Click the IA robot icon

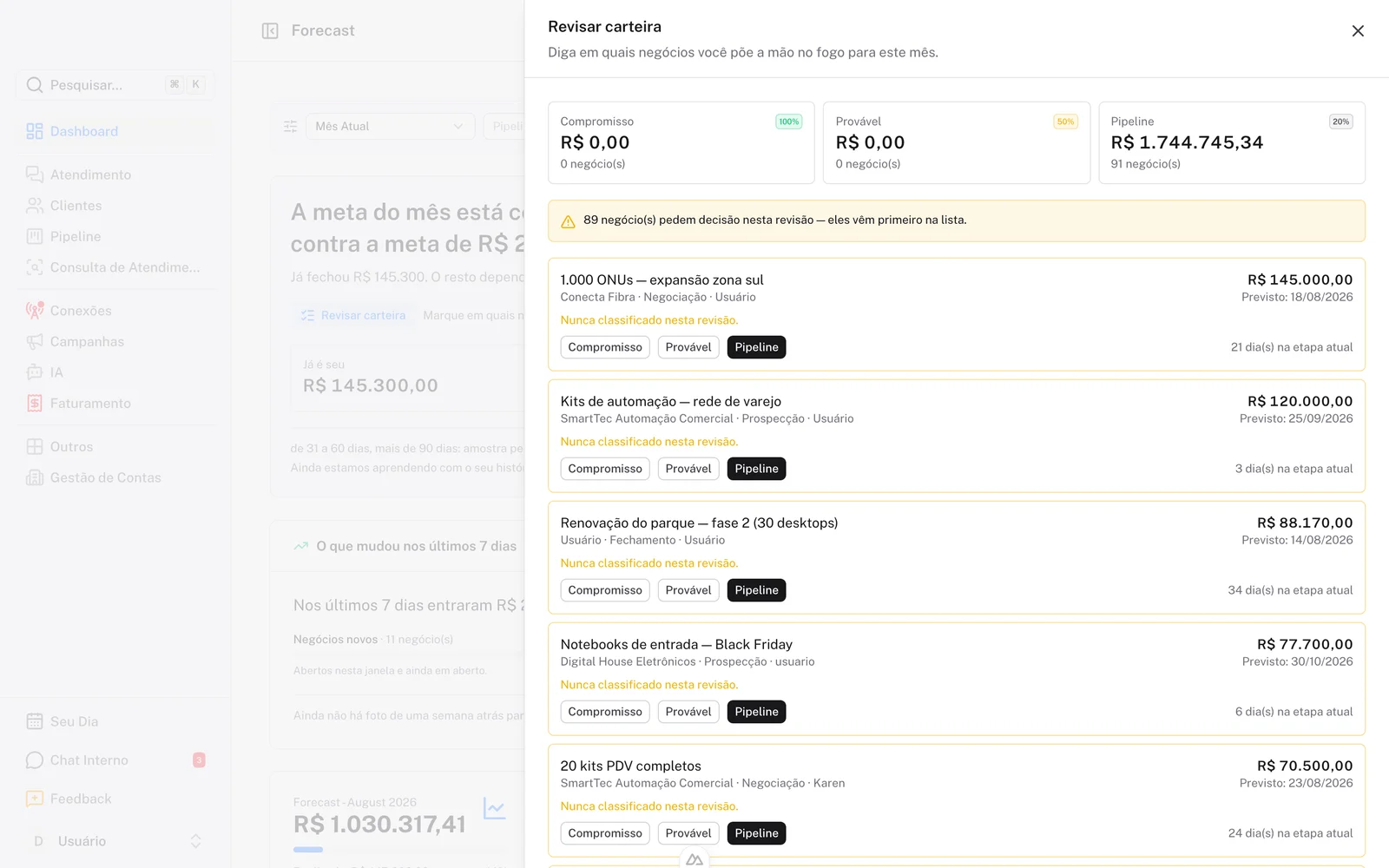pos(35,372)
